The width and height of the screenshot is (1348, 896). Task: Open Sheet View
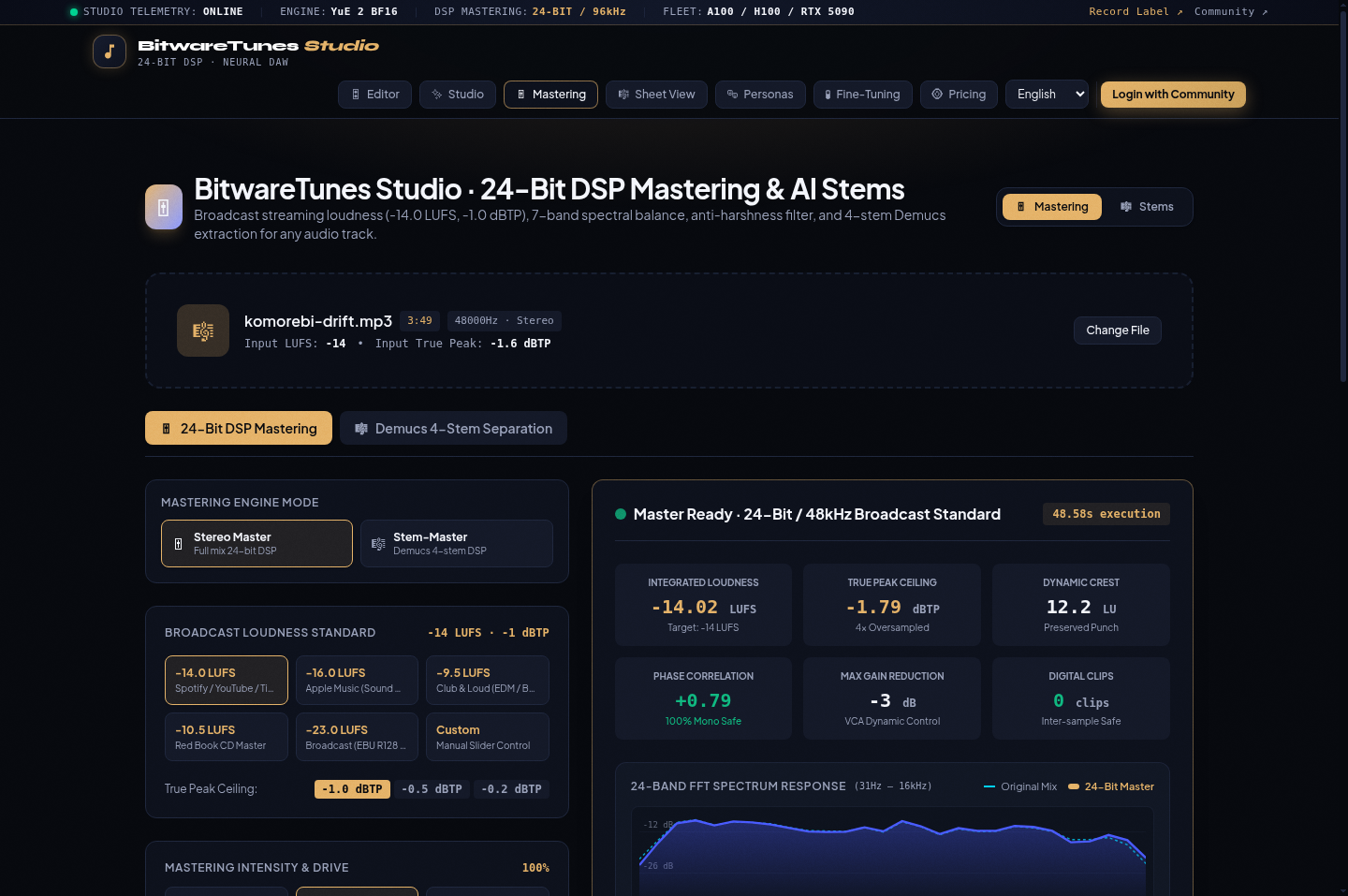point(656,95)
